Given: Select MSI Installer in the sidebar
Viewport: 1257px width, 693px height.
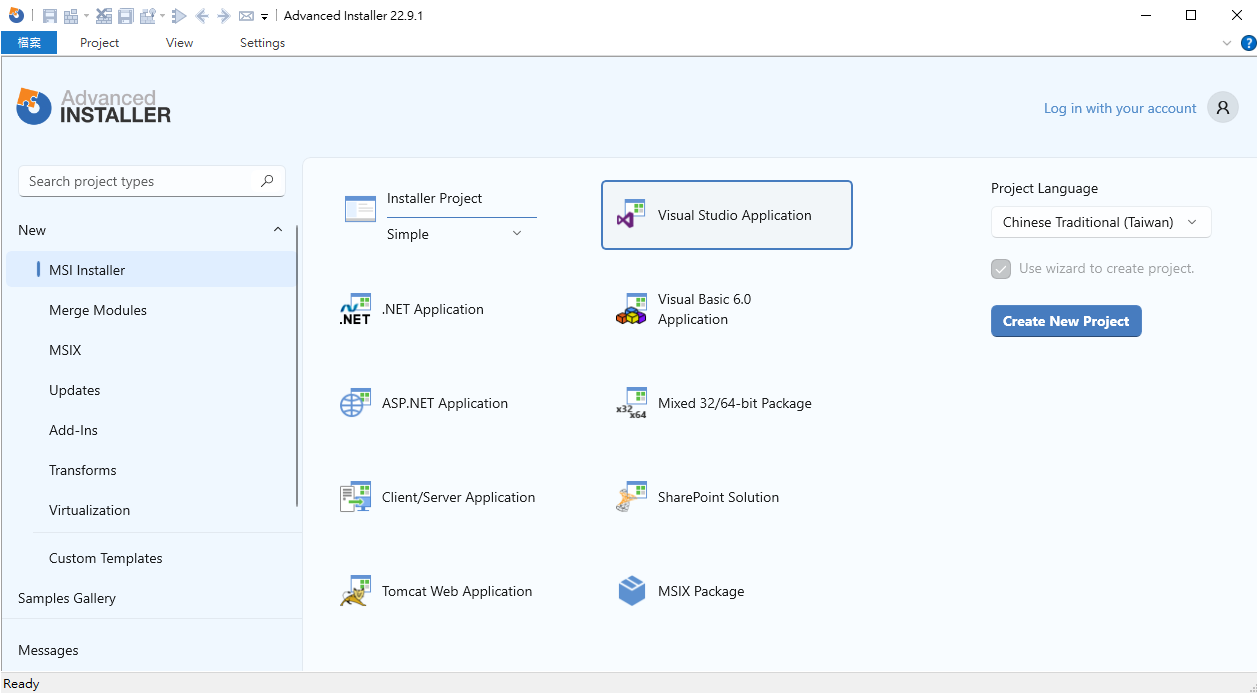Looking at the screenshot, I should 151,270.
